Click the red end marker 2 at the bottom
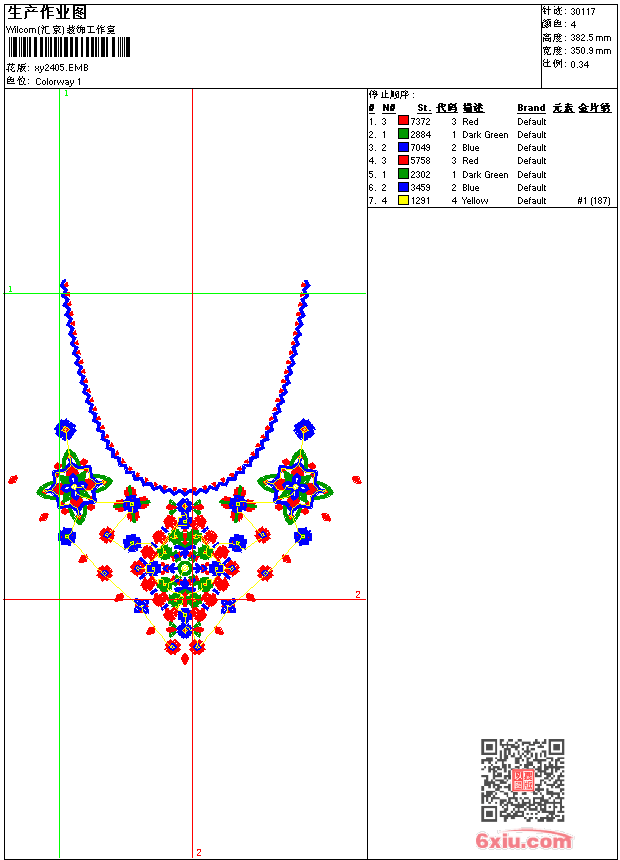 tap(198, 852)
